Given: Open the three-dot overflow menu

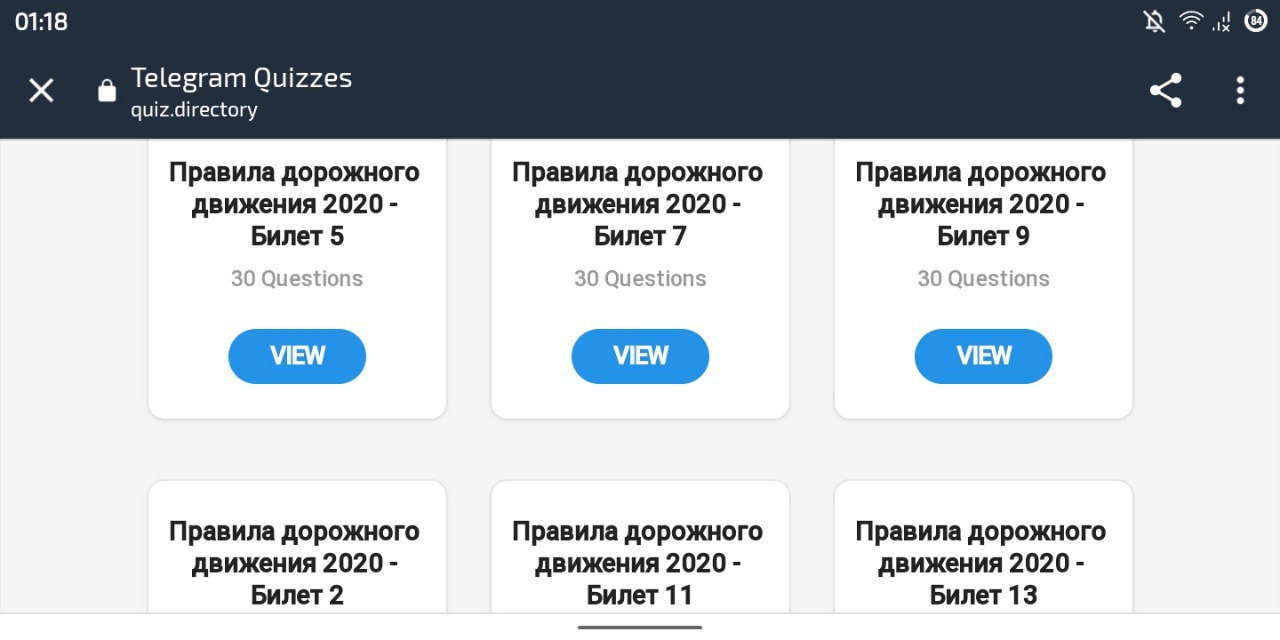Looking at the screenshot, I should pyautogui.click(x=1240, y=91).
